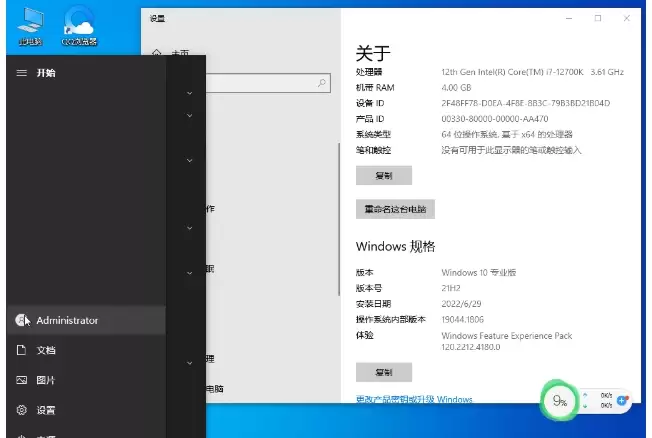Viewport: 652px width, 438px height.
Task: Click the 4.00 GB RAM value
Action: pos(456,88)
